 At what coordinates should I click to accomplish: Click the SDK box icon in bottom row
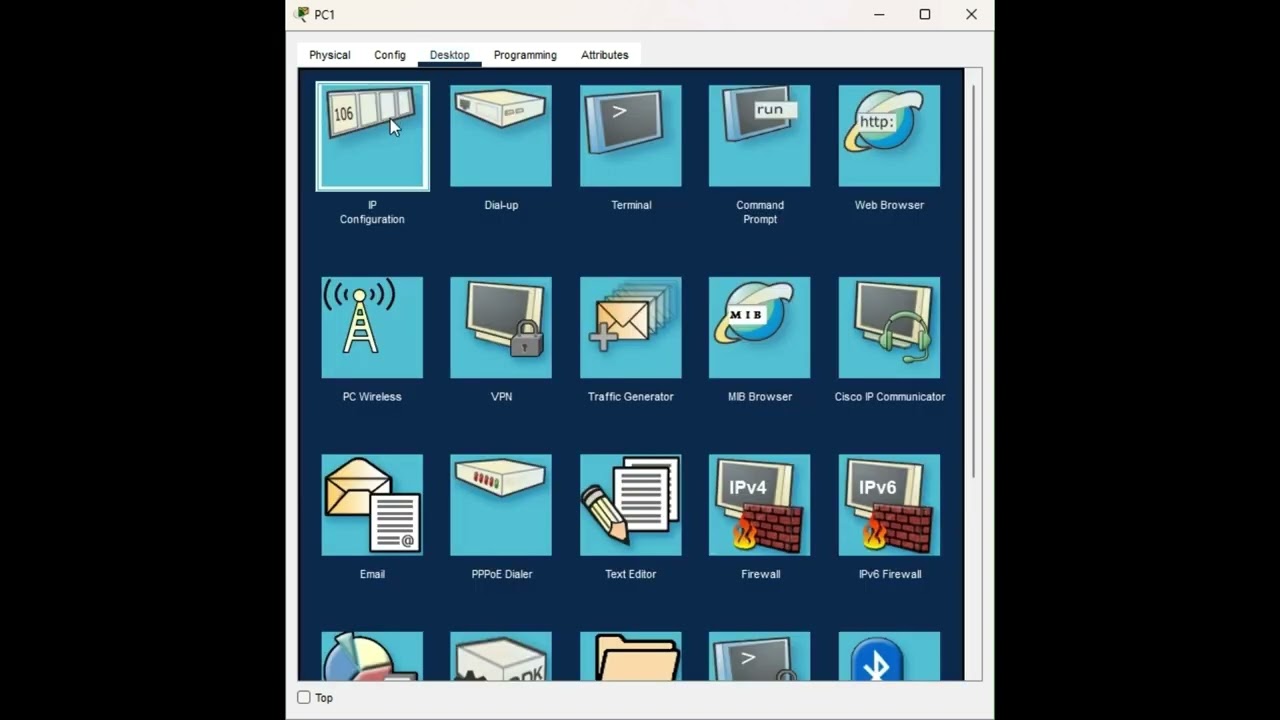(501, 656)
